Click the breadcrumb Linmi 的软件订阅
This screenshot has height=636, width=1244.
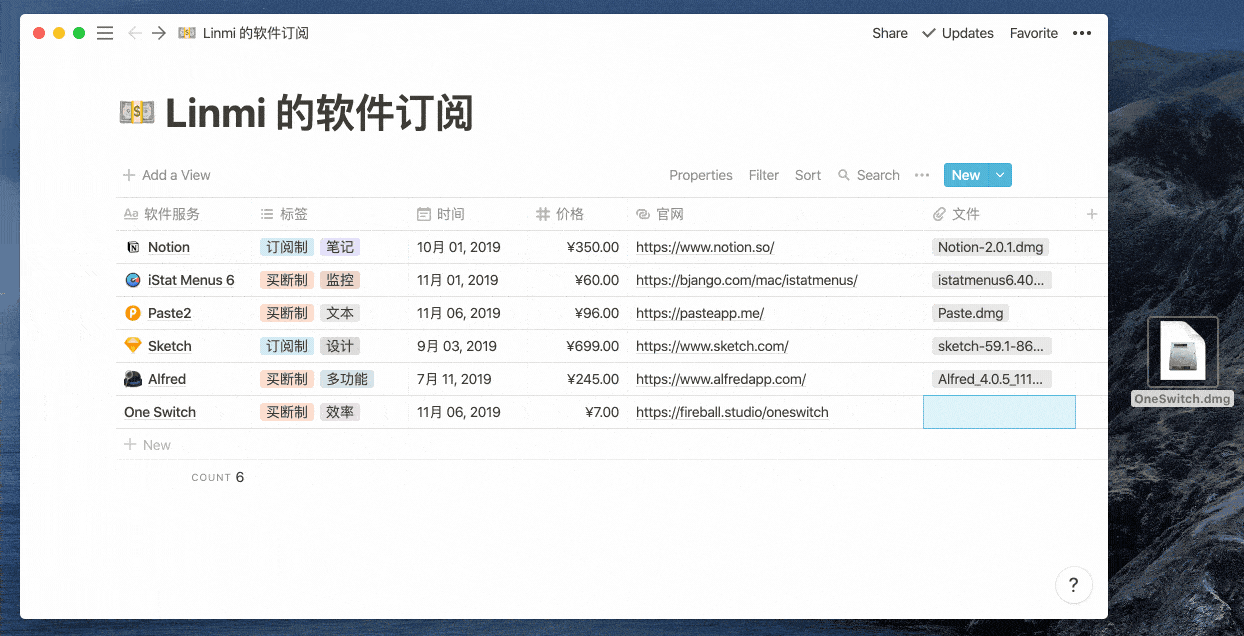pyautogui.click(x=255, y=33)
